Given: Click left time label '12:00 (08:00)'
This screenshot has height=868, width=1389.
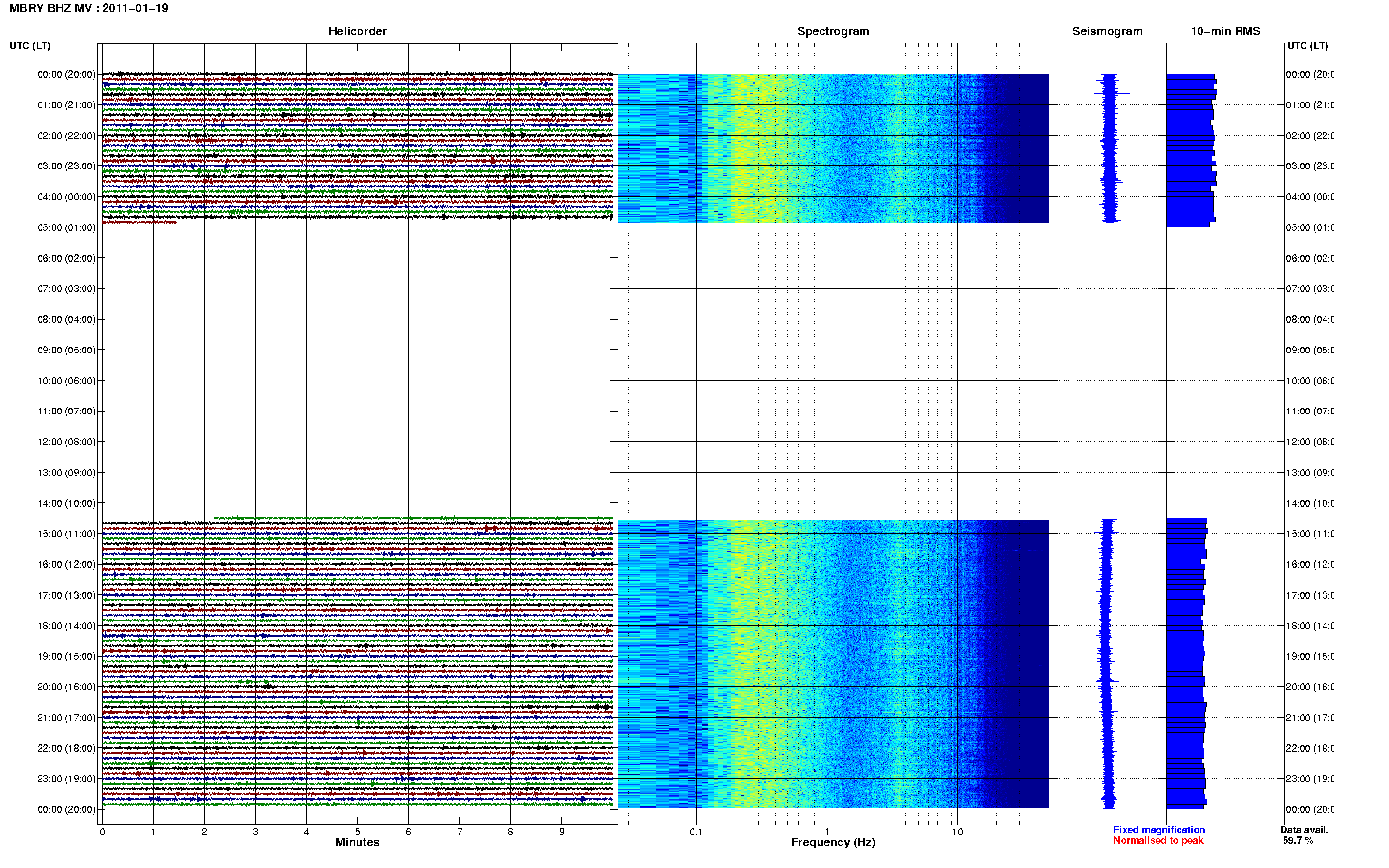Looking at the screenshot, I should coord(66,442).
